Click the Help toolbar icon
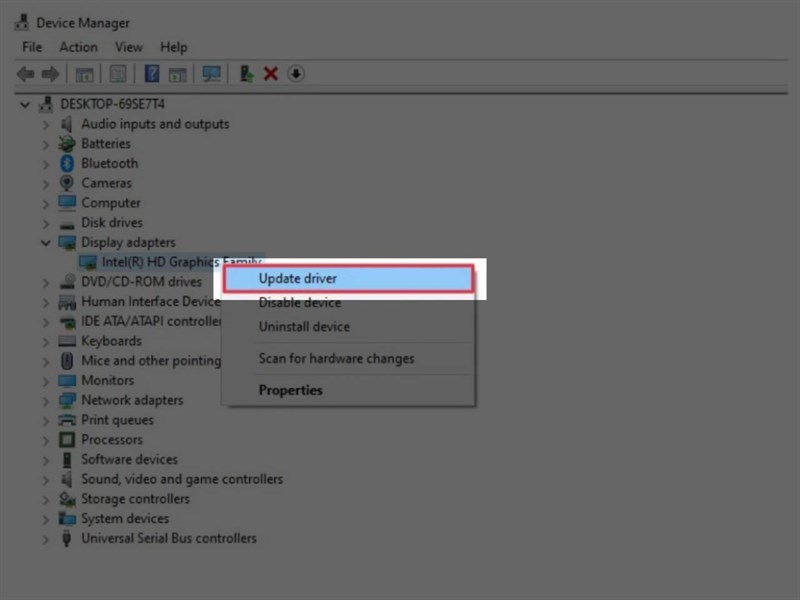The image size is (800, 600). 150,74
